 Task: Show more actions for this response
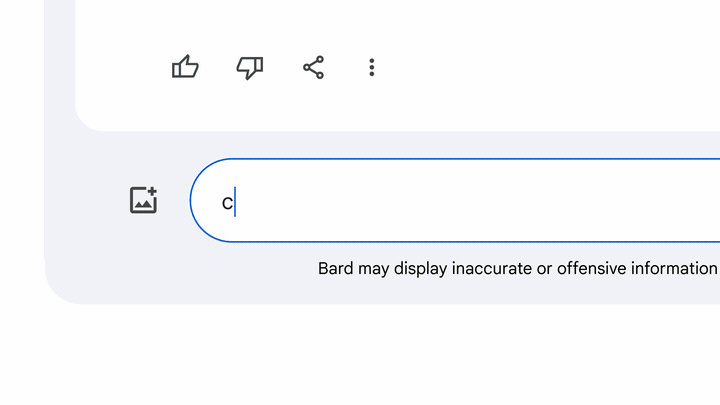(372, 68)
